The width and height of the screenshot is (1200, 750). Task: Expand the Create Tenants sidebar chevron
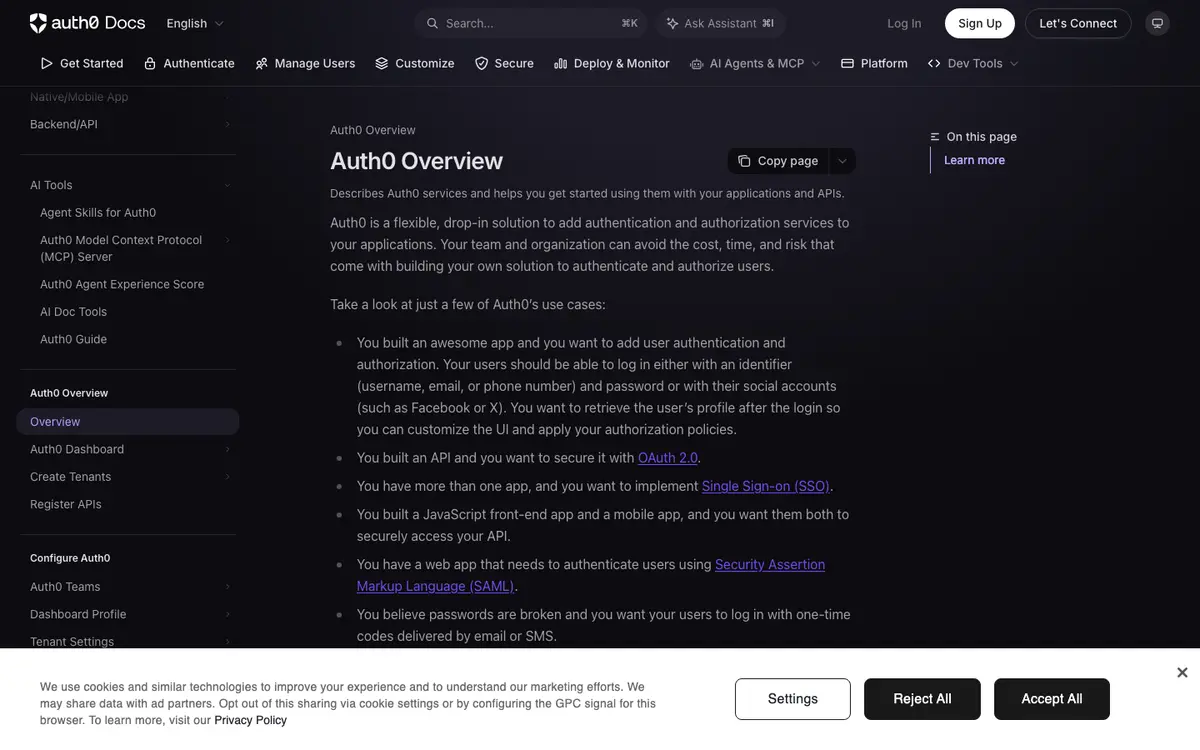(227, 477)
